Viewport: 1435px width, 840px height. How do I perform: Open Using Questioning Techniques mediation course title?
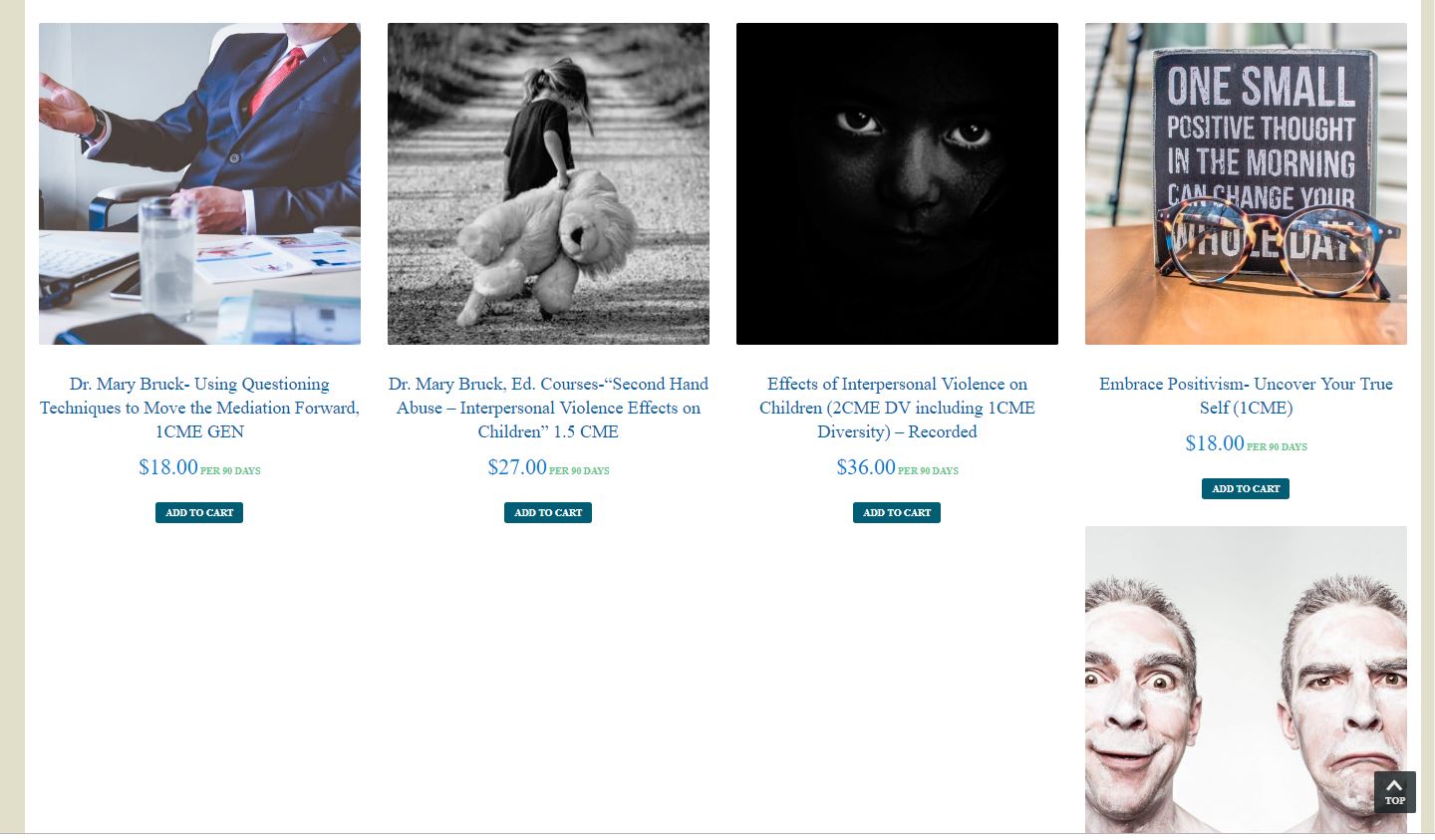point(199,408)
